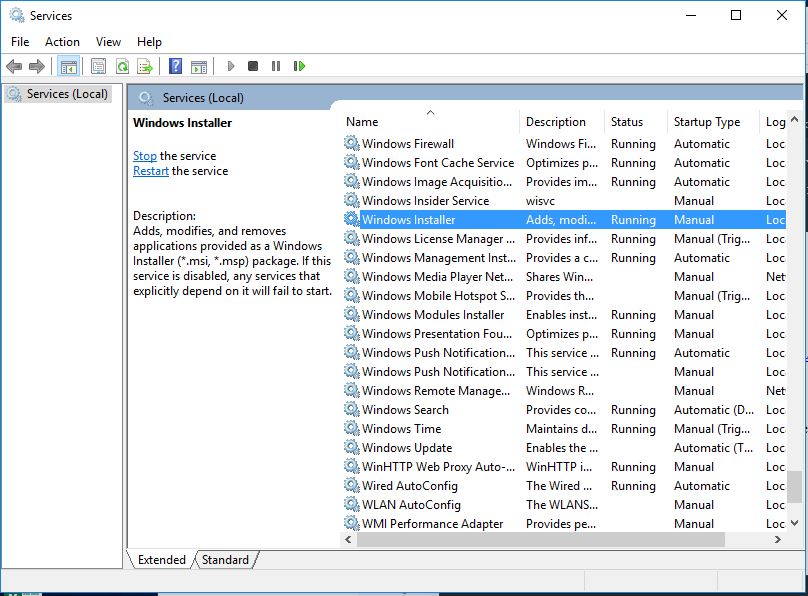Click the Back navigation arrow
This screenshot has height=596, width=808.
[x=14, y=66]
